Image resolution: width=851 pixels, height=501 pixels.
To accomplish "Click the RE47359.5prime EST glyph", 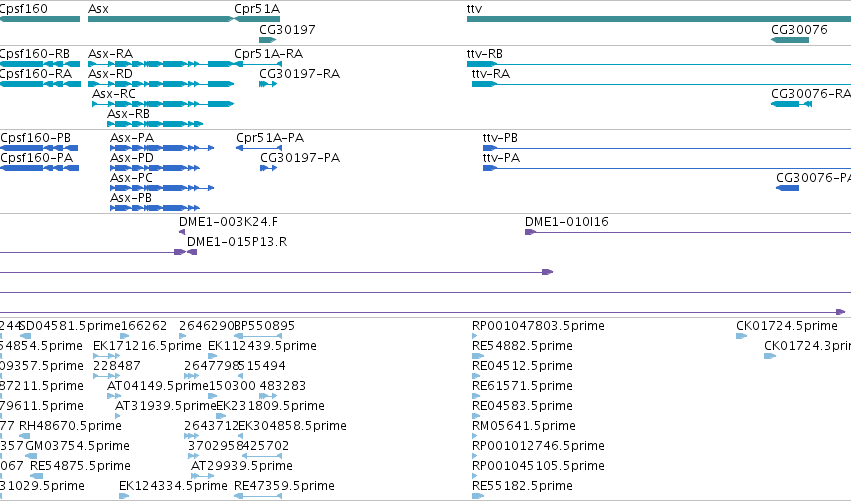I will pos(258,496).
